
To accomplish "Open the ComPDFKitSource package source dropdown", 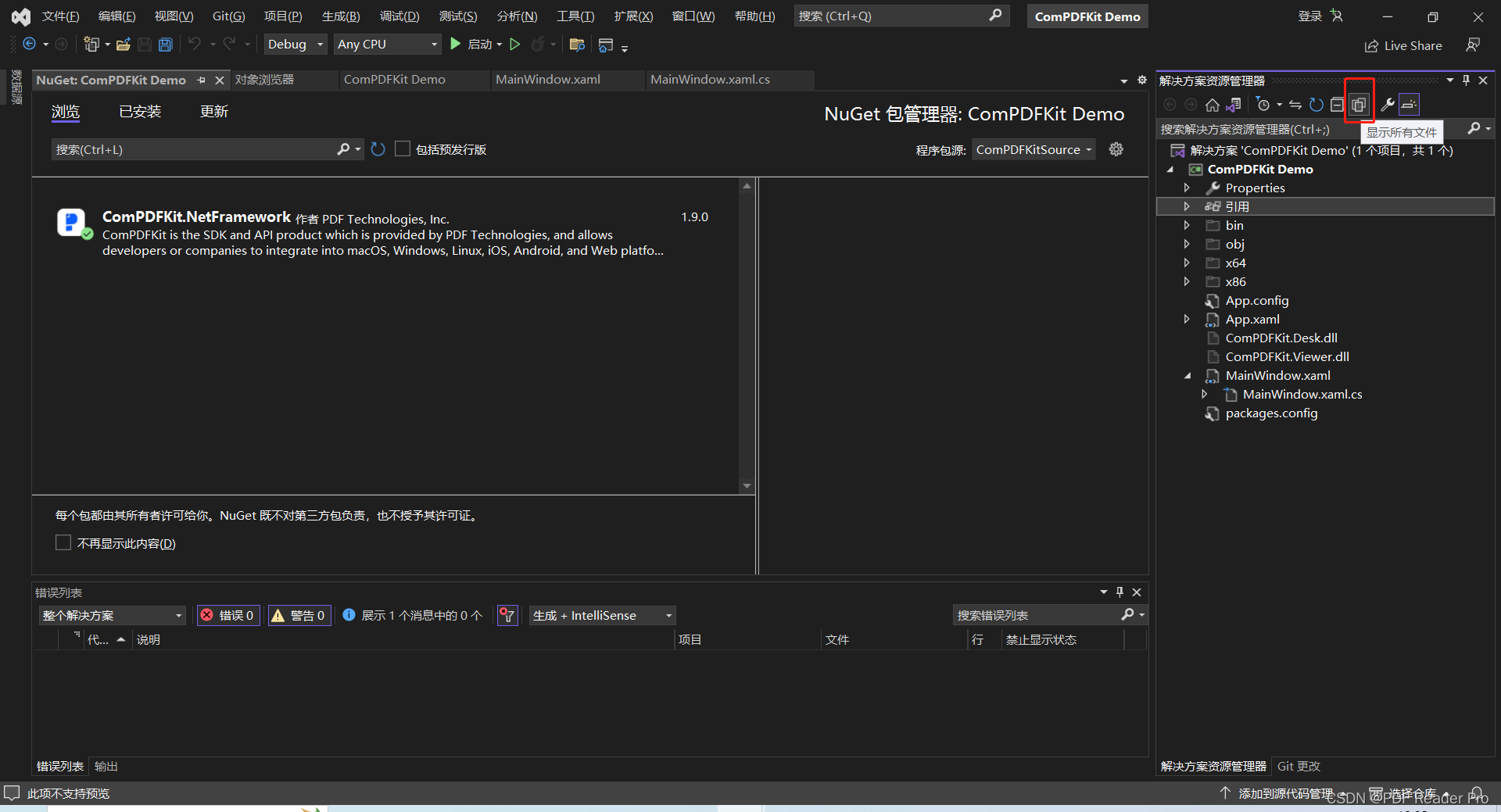I will coord(1034,149).
